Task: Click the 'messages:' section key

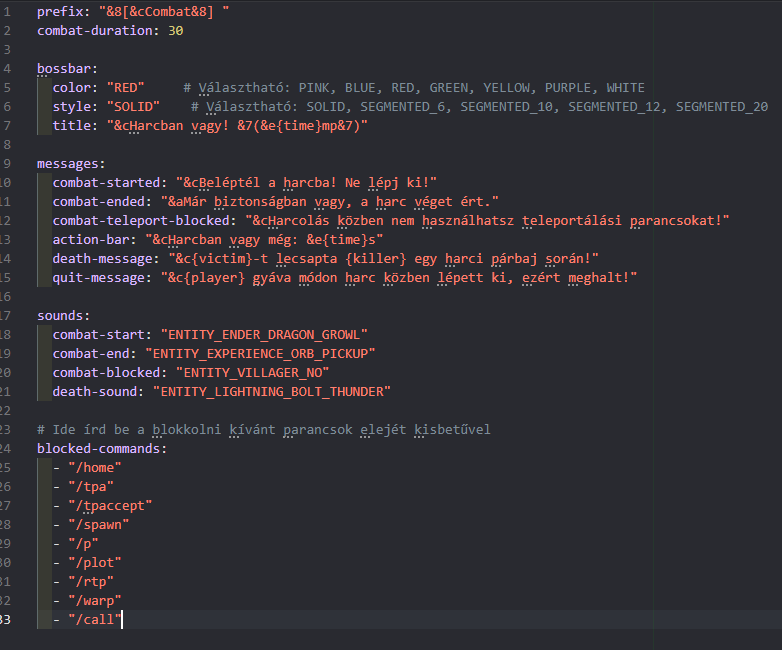Action: point(71,164)
